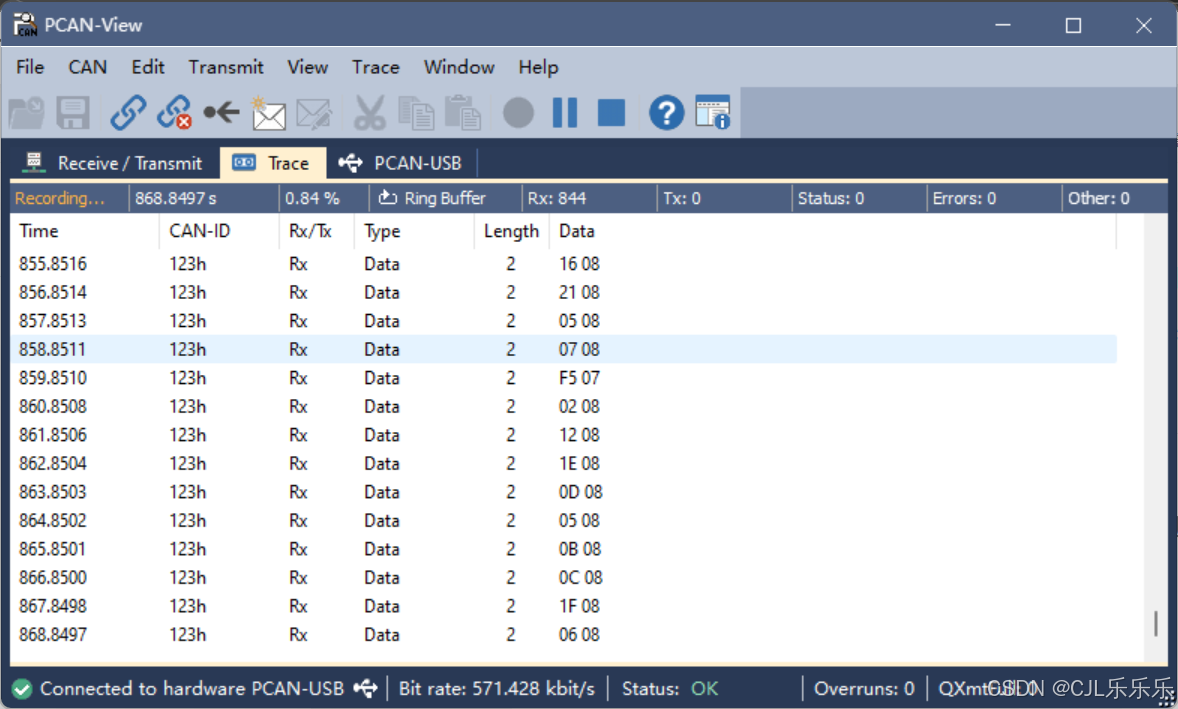Open the View menu

(307, 67)
